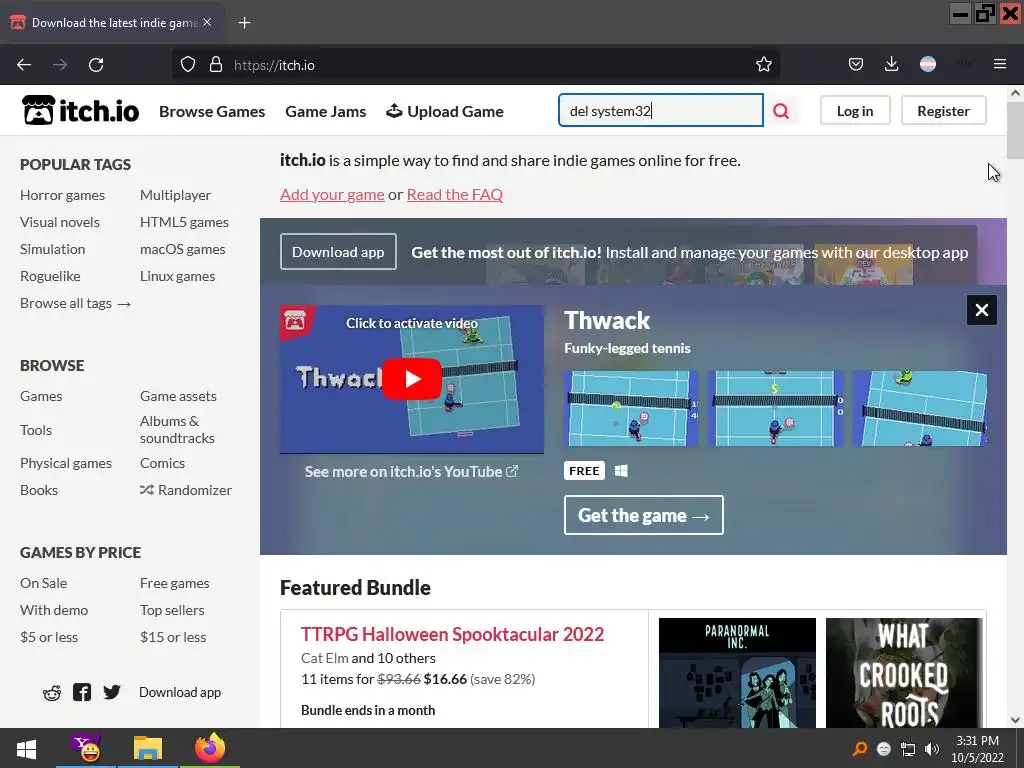Open Yahoo Messenger from the taskbar
Viewport: 1024px width, 768px height.
tap(86, 748)
